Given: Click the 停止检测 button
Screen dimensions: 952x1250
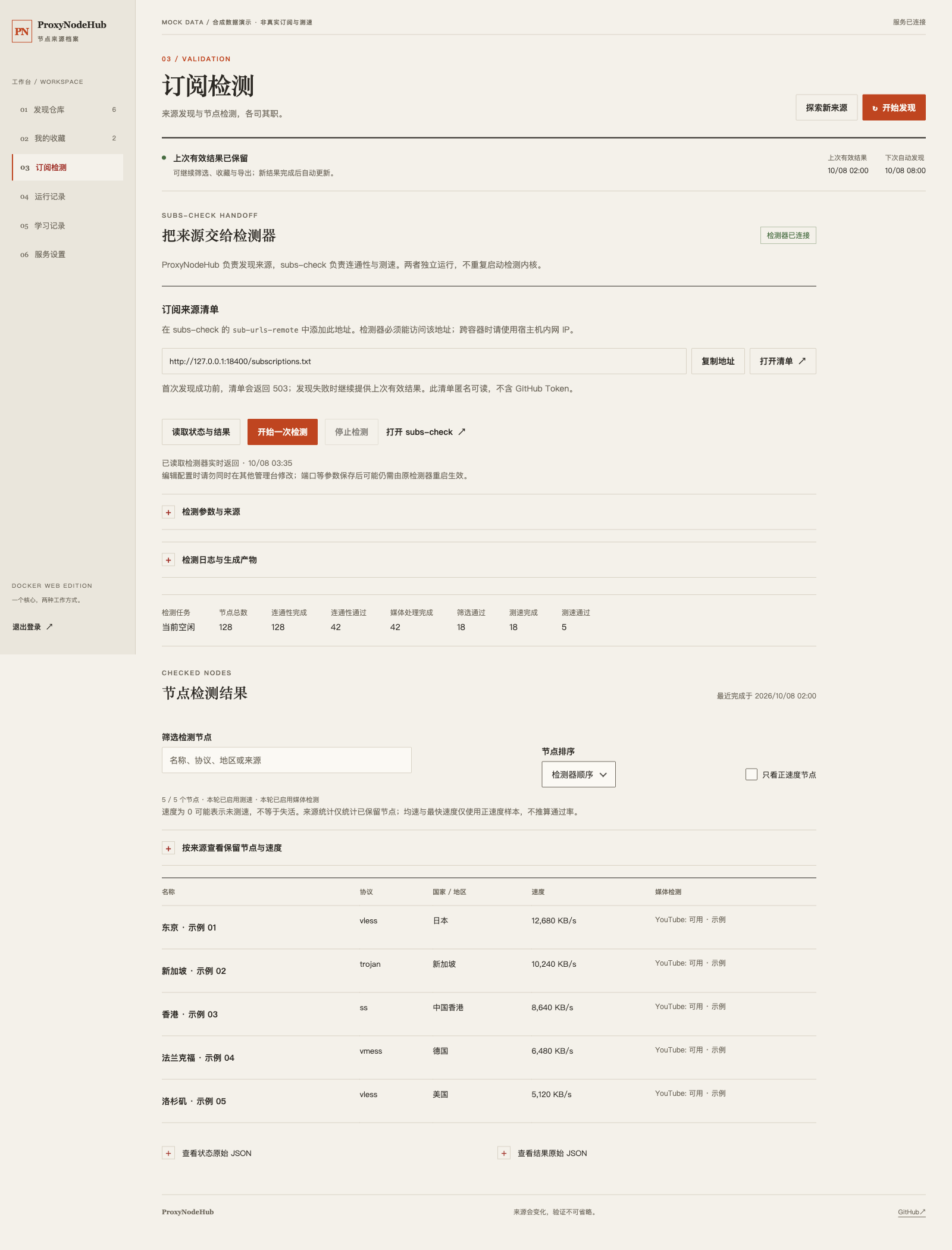Looking at the screenshot, I should [x=352, y=432].
